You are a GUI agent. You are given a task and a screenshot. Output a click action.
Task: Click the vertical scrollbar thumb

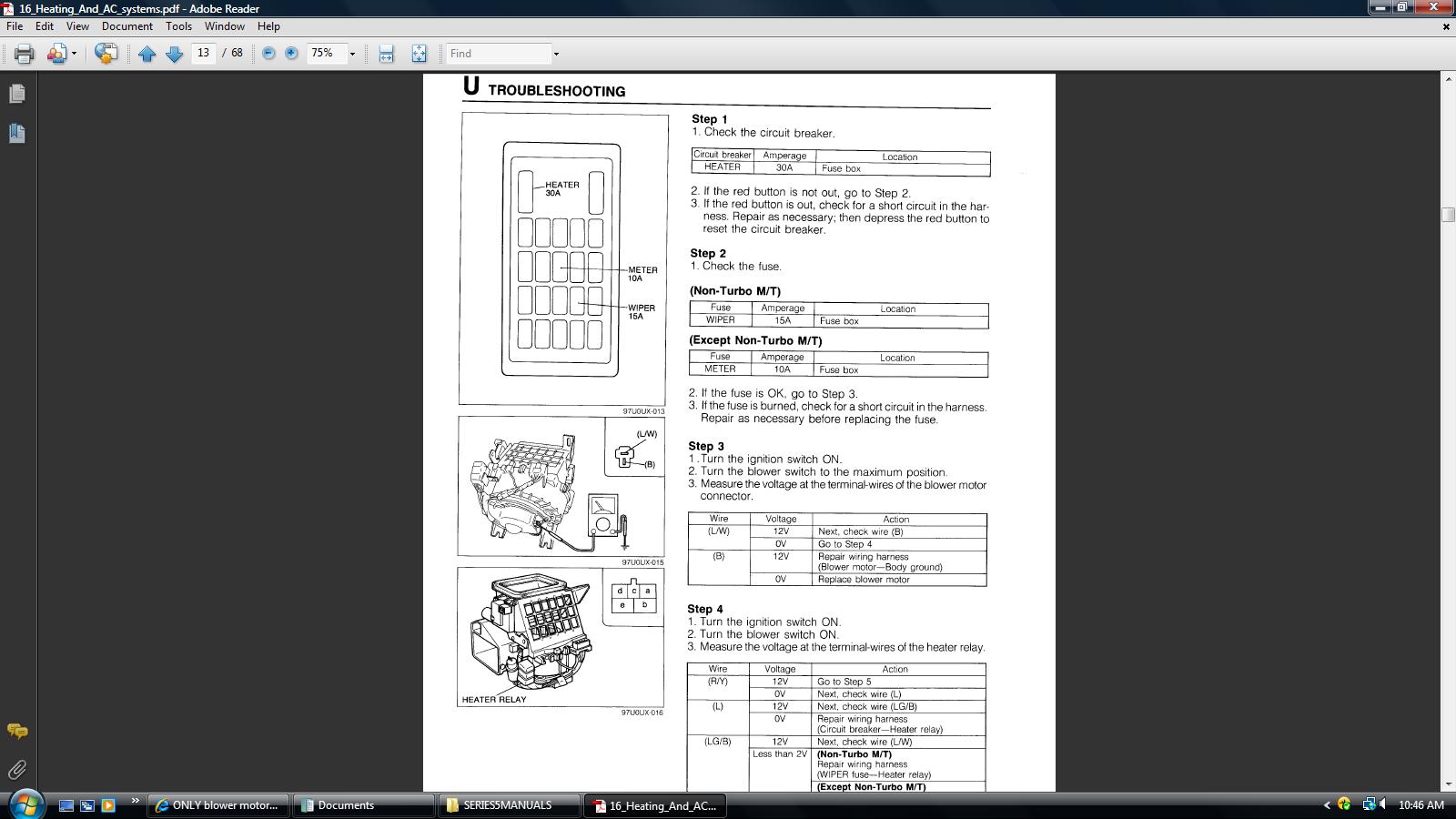point(1448,215)
